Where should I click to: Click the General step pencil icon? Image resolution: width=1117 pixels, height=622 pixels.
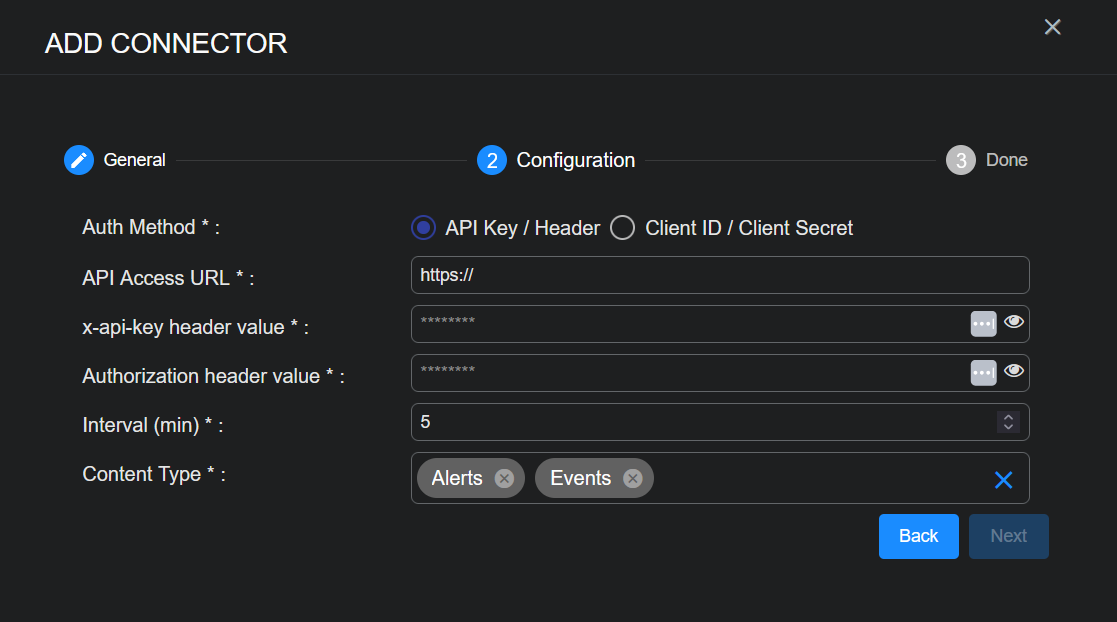coord(79,160)
